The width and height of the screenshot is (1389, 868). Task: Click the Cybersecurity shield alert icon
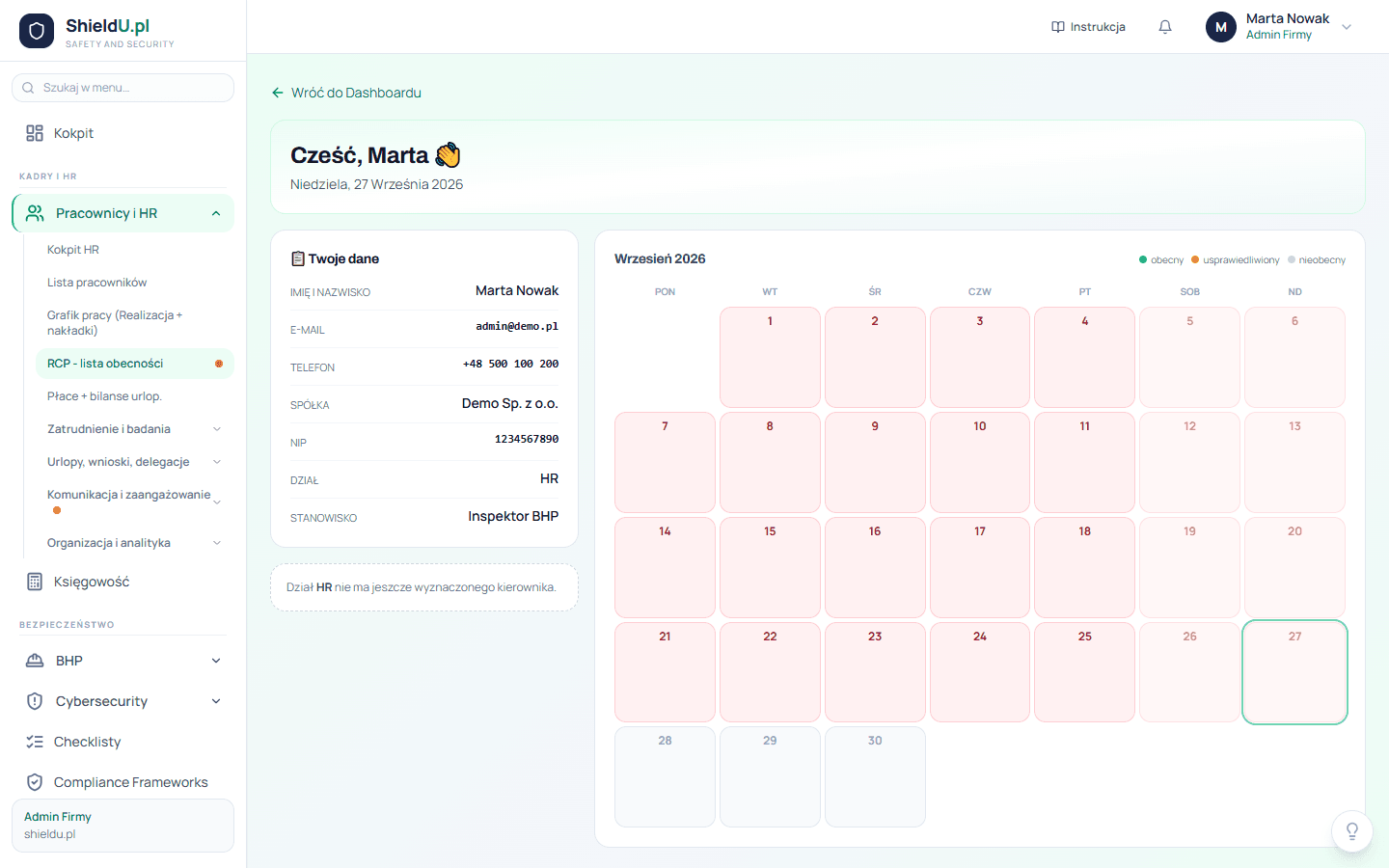(35, 701)
